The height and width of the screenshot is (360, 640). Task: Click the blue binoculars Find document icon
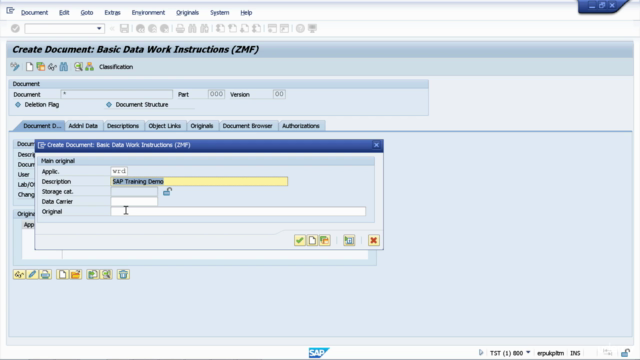click(64, 67)
